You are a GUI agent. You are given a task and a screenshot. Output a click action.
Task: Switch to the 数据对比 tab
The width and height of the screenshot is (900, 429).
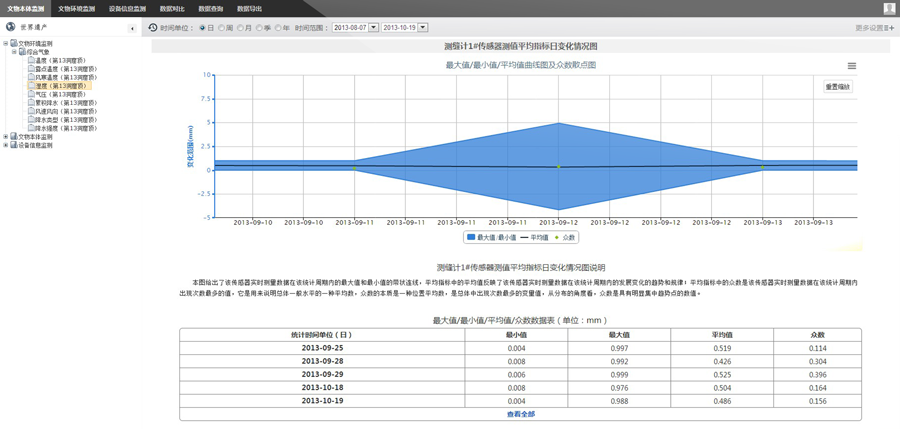tap(172, 8)
